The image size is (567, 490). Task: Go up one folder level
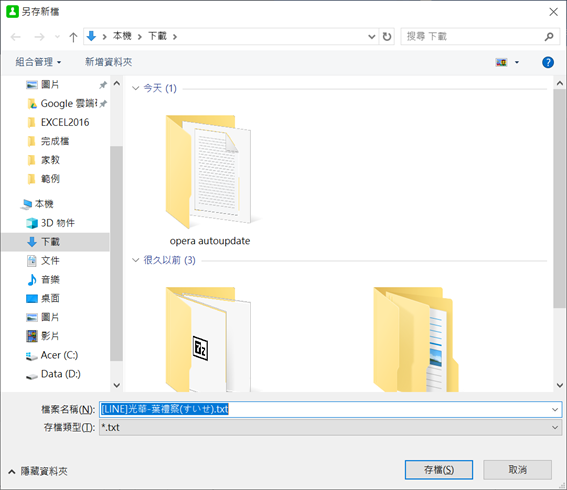tap(73, 37)
